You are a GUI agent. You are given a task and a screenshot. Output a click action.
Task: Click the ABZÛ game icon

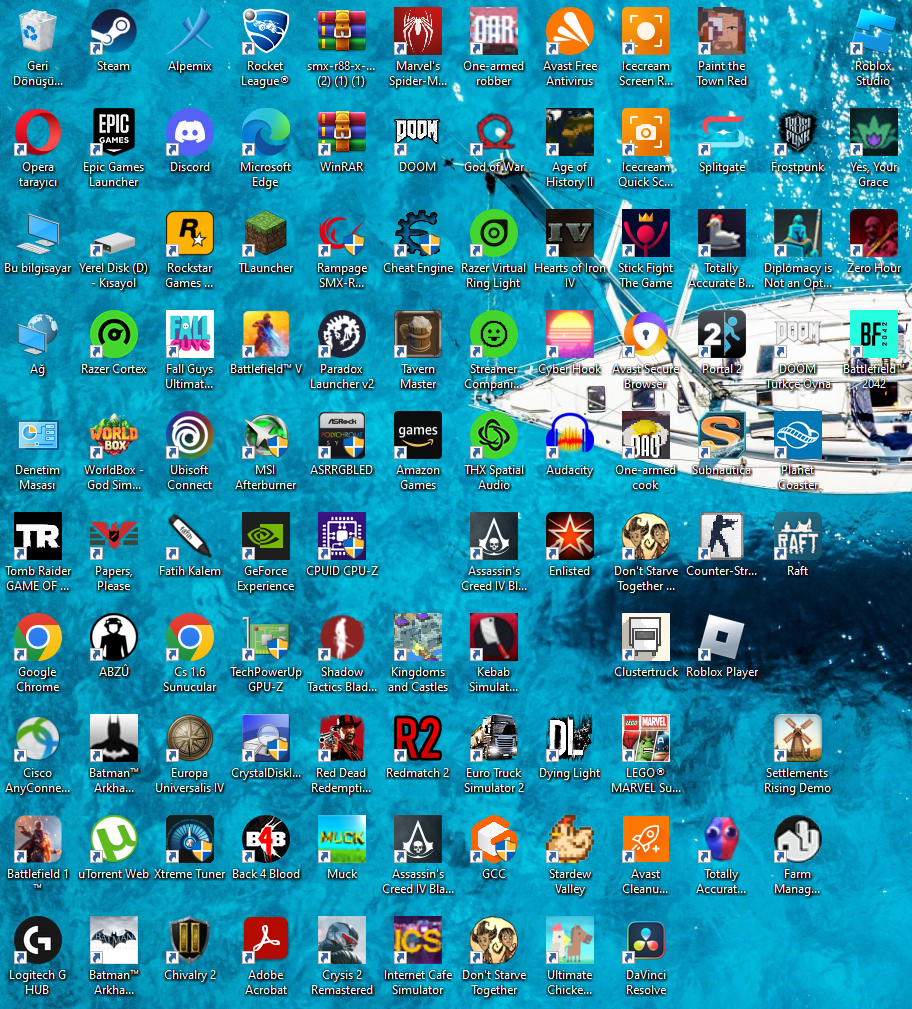[113, 638]
